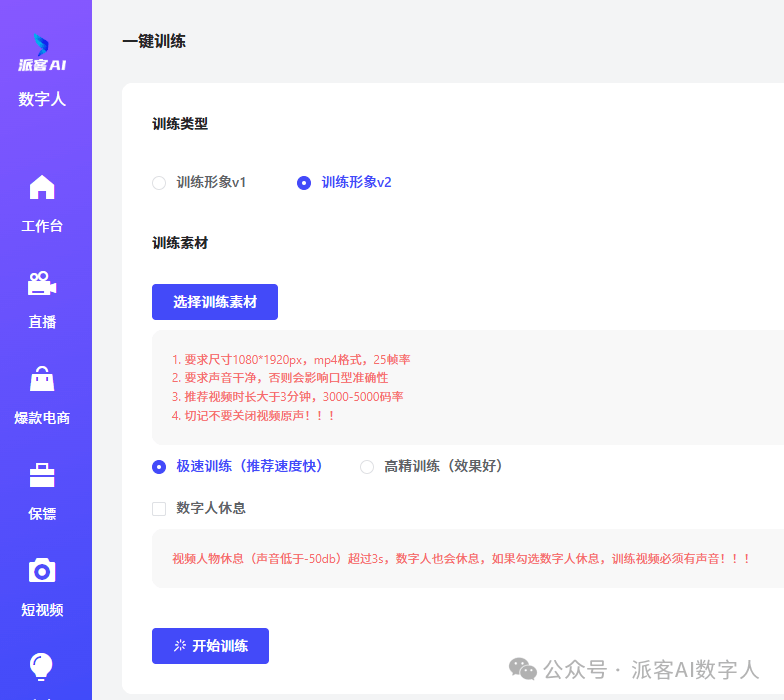Click the 派客AI logo
Image resolution: width=784 pixels, height=700 pixels.
click(x=42, y=53)
